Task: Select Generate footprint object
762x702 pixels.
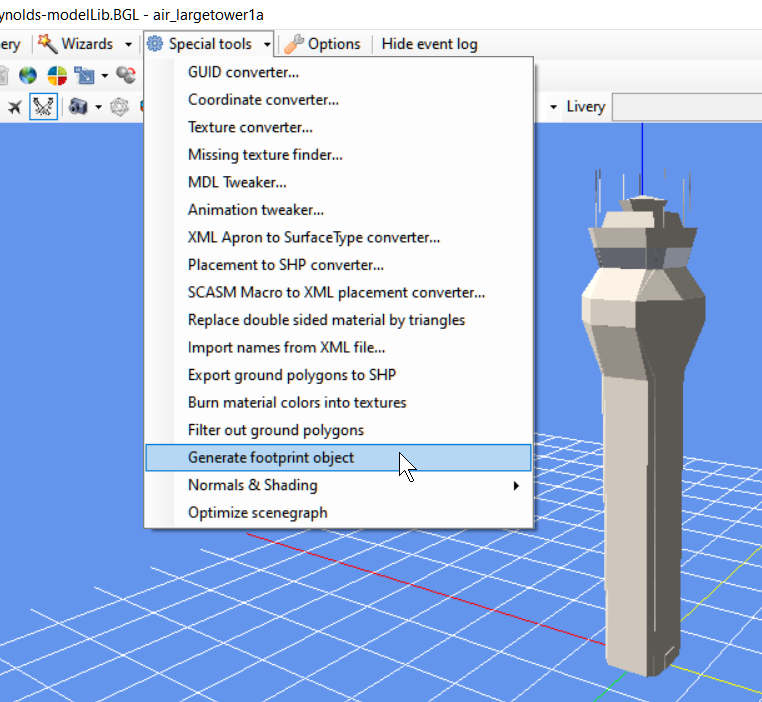Action: coord(271,457)
